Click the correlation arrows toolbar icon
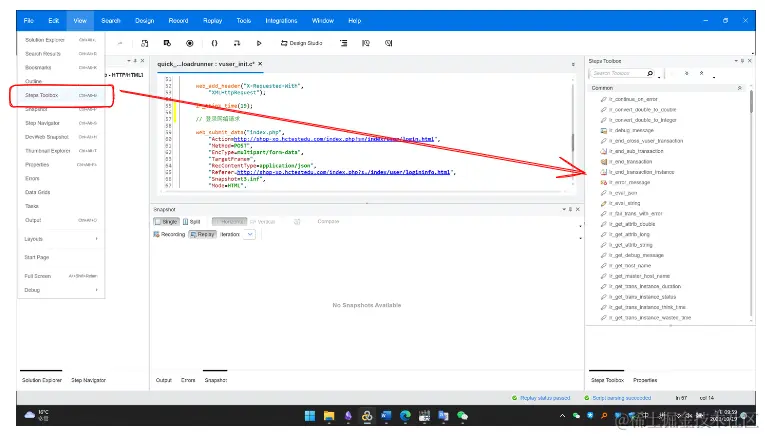This screenshot has height=436, width=765. [237, 43]
